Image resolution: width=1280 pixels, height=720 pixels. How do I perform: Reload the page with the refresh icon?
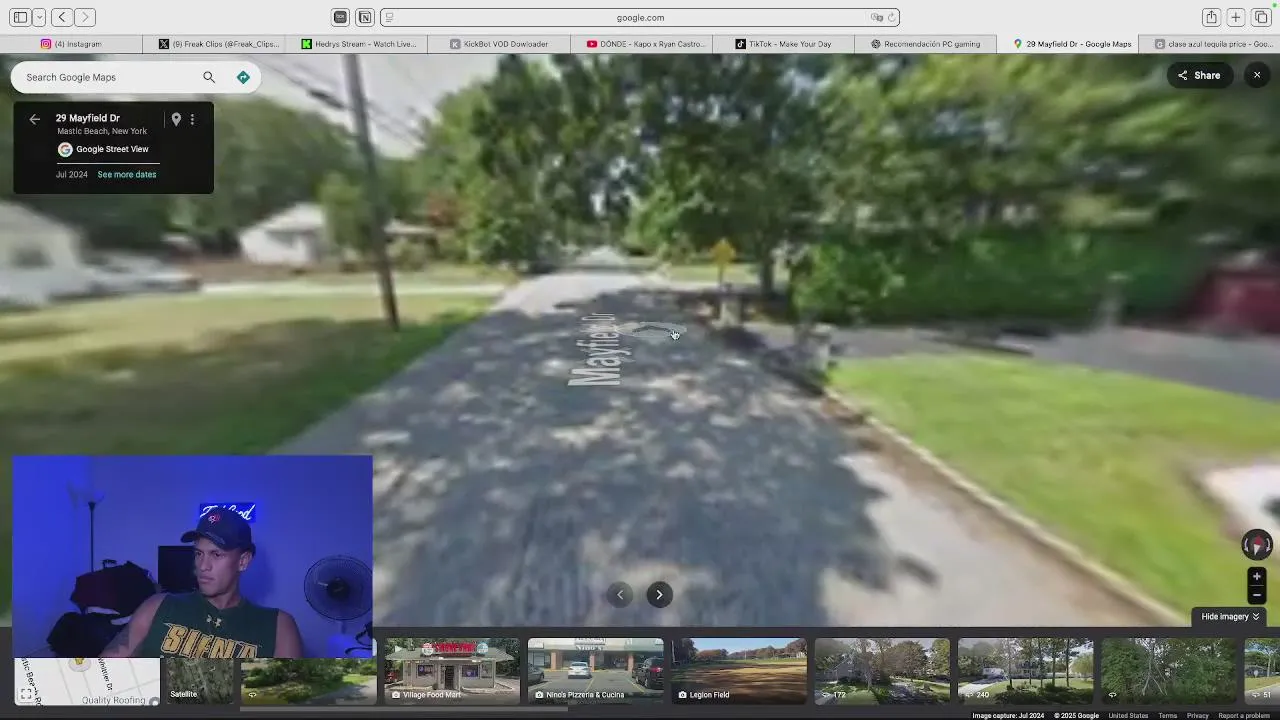pos(891,17)
